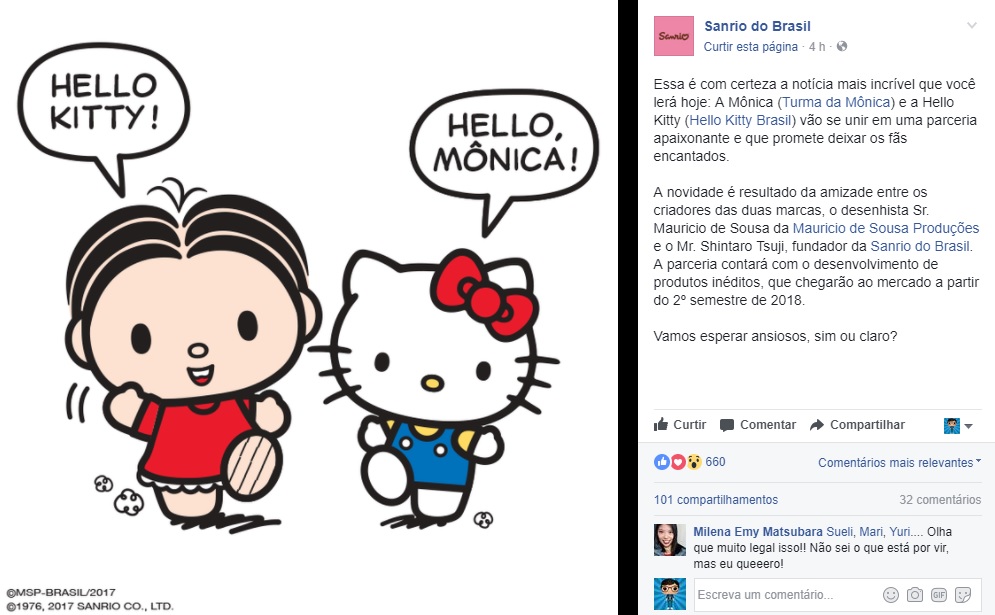This screenshot has height=615, width=995.
Task: Expand the post options chevron
Action: coord(972,25)
